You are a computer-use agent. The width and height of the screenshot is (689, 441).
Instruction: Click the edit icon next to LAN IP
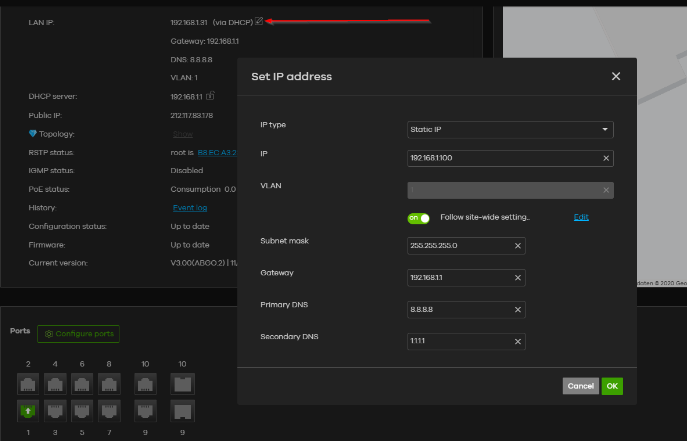260,21
